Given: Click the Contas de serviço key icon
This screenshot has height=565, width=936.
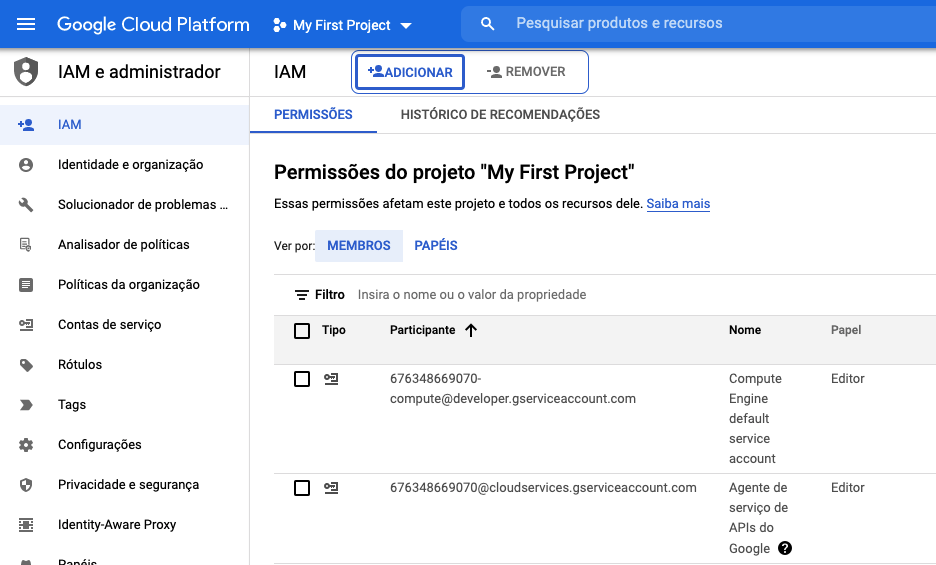Looking at the screenshot, I should (x=26, y=325).
